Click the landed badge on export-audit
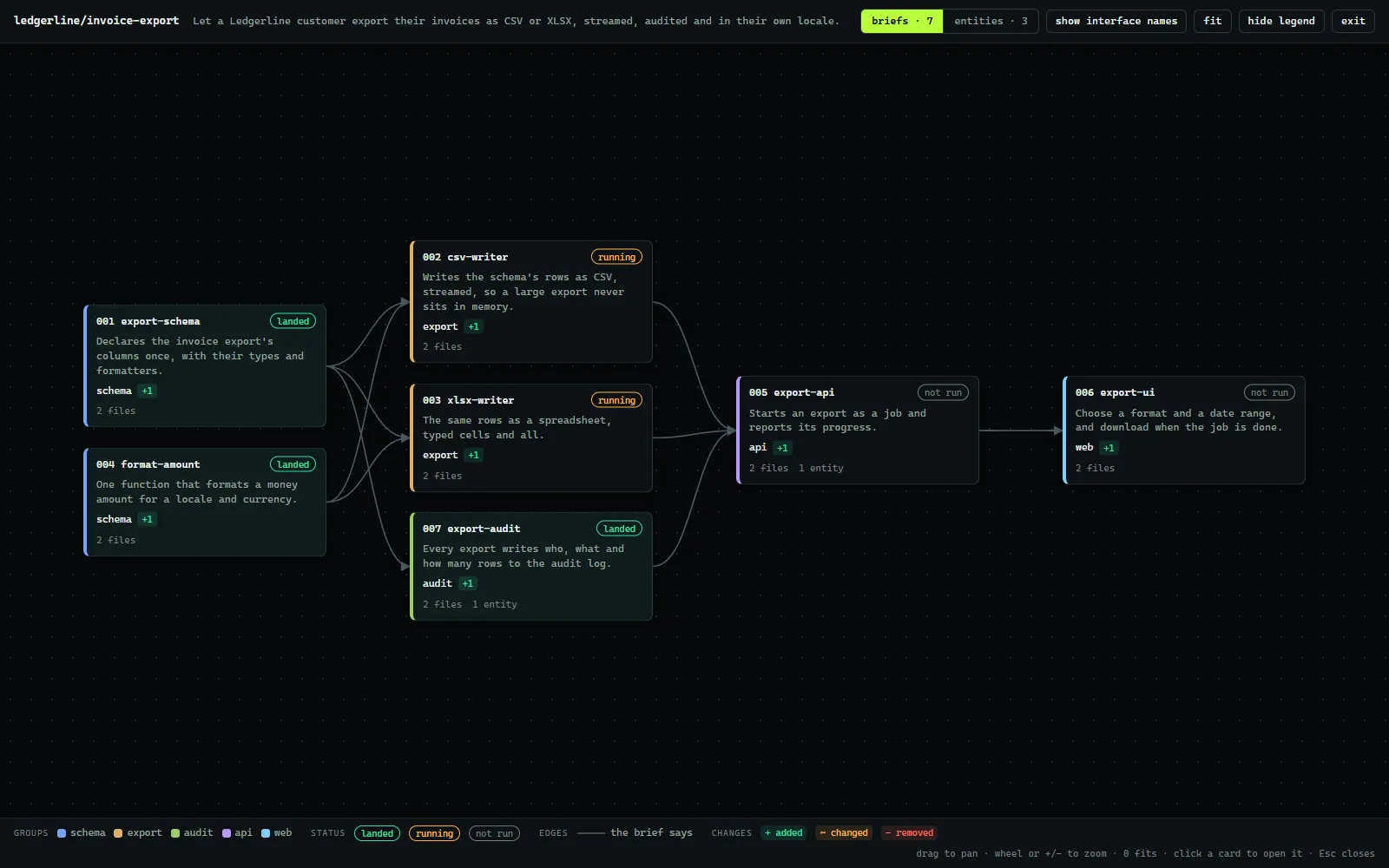The image size is (1389, 868). (620, 529)
